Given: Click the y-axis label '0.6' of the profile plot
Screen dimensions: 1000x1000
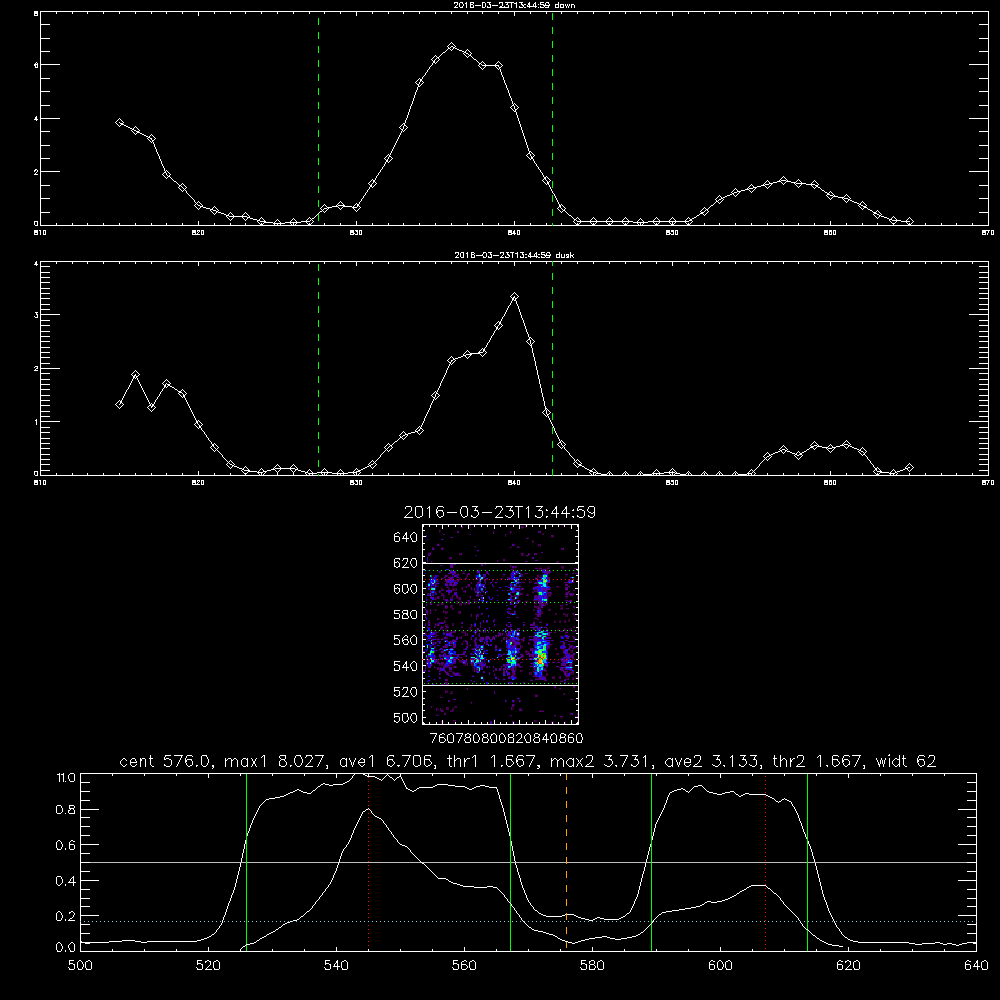Looking at the screenshot, I should tap(66, 845).
